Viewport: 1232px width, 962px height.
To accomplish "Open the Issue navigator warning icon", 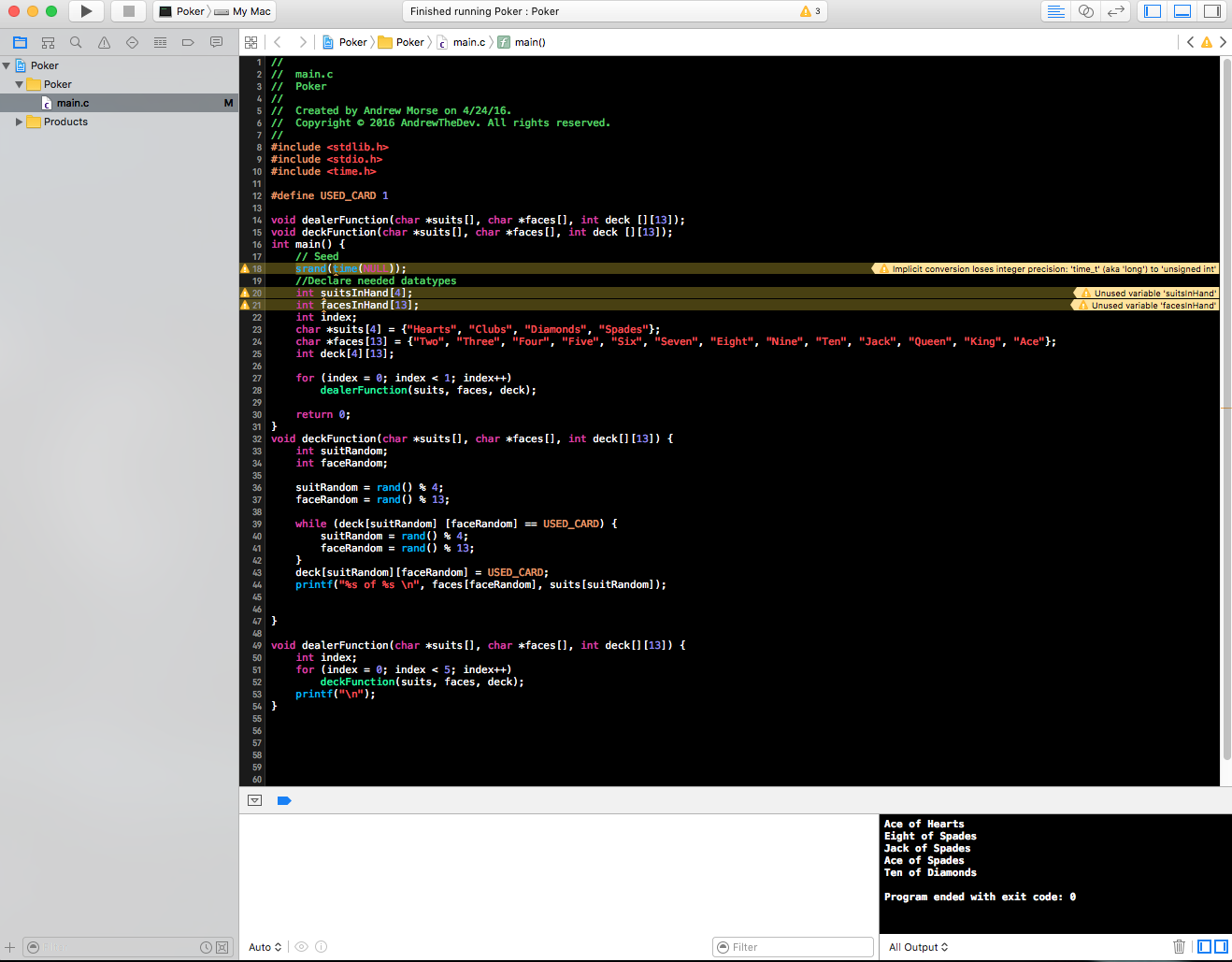I will click(104, 42).
